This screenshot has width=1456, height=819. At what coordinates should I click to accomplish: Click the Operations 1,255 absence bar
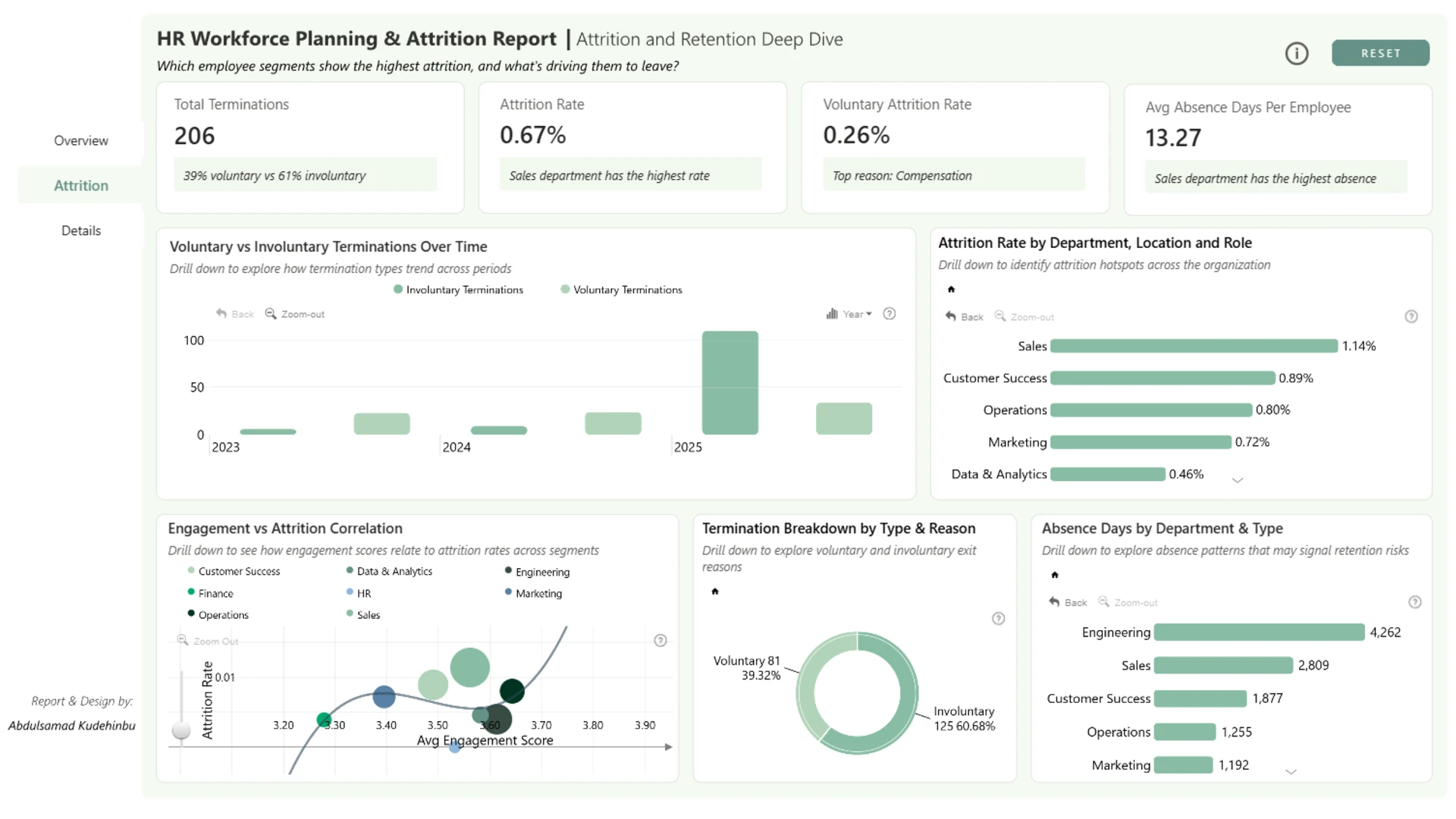coord(1185,732)
